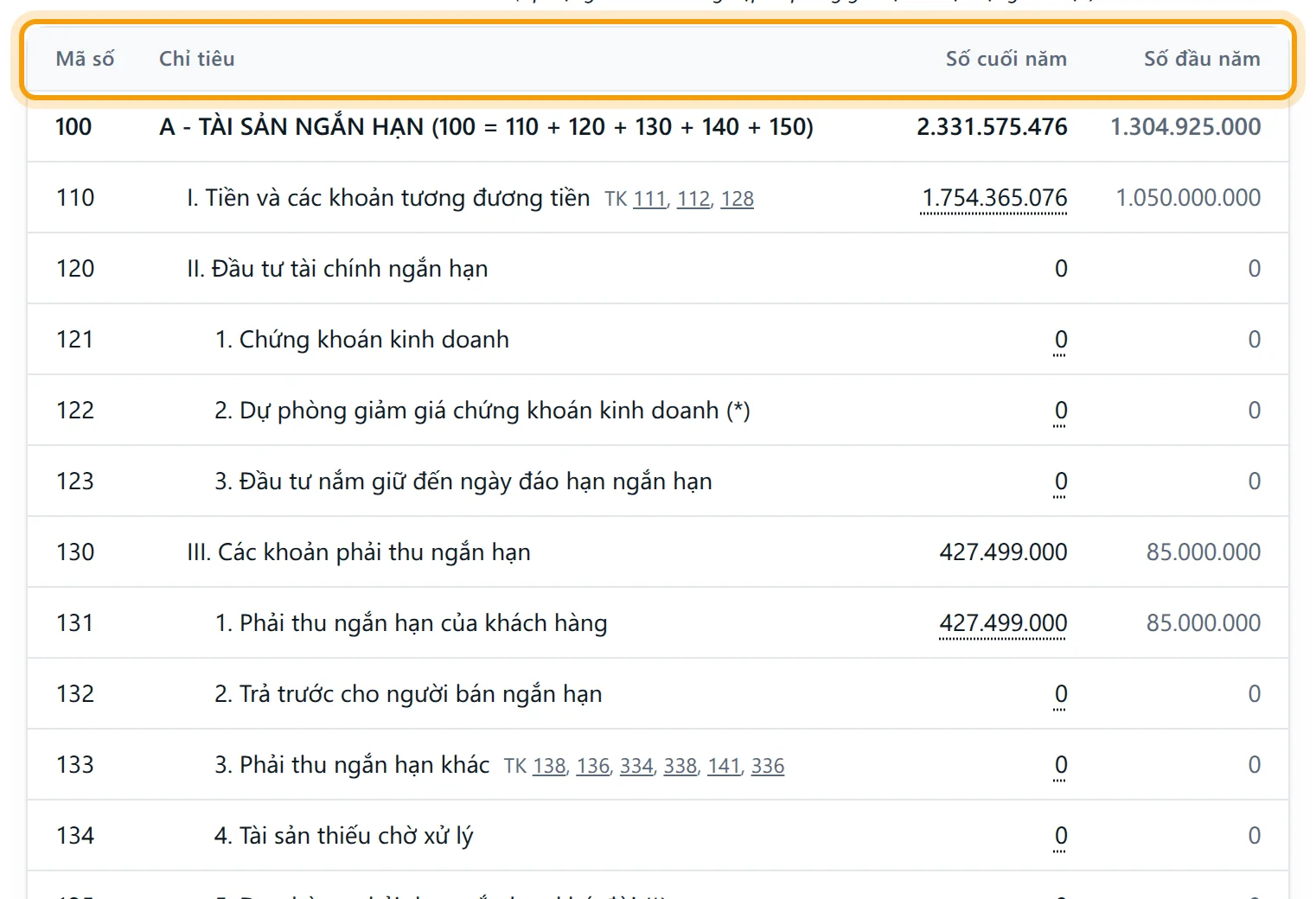Click "I. Tiền và các khoản tương đương tiền"
Image resolution: width=1316 pixels, height=899 pixels.
point(388,198)
